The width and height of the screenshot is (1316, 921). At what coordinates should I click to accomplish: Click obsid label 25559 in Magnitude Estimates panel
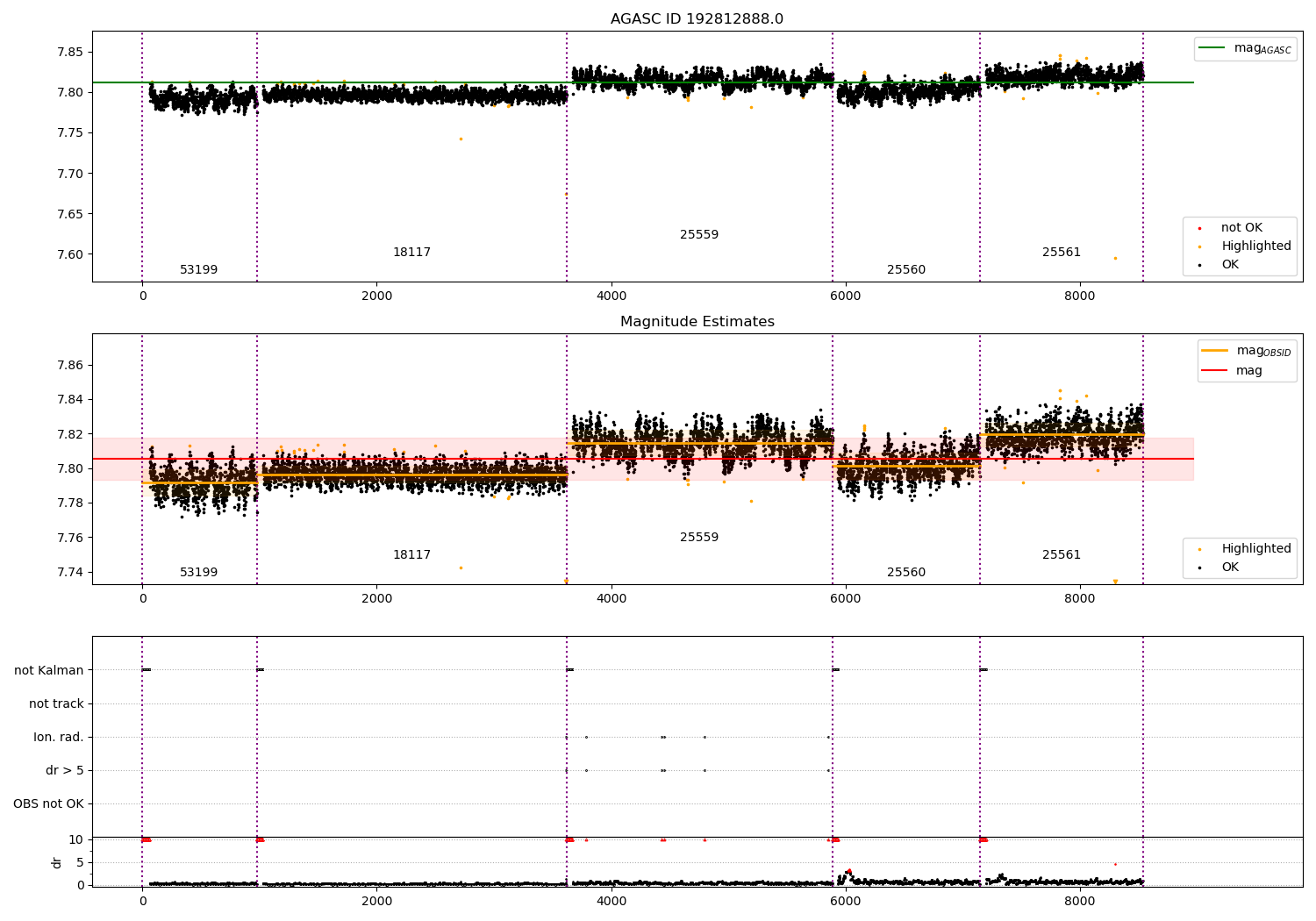click(699, 538)
